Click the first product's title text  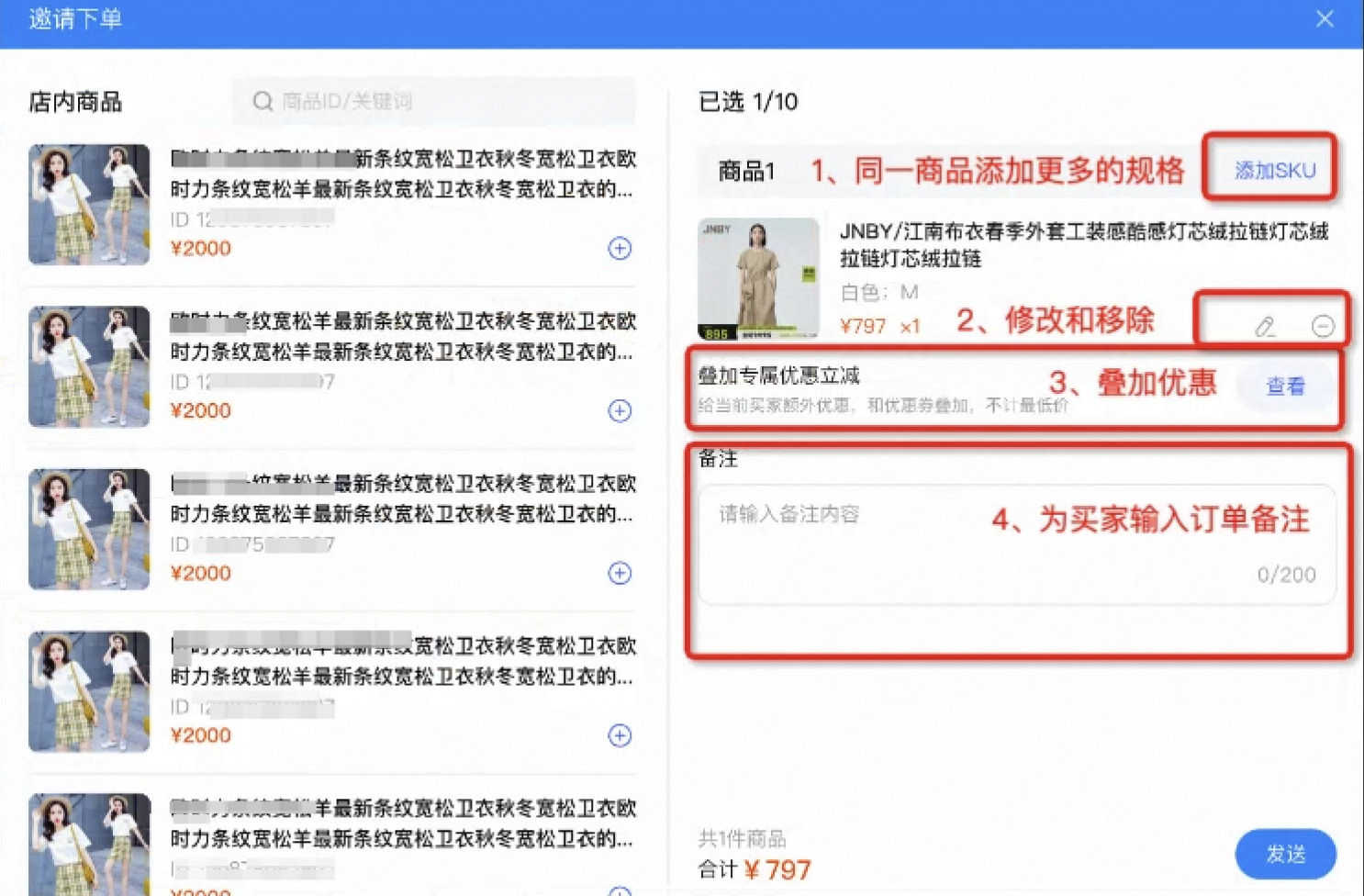pos(403,174)
